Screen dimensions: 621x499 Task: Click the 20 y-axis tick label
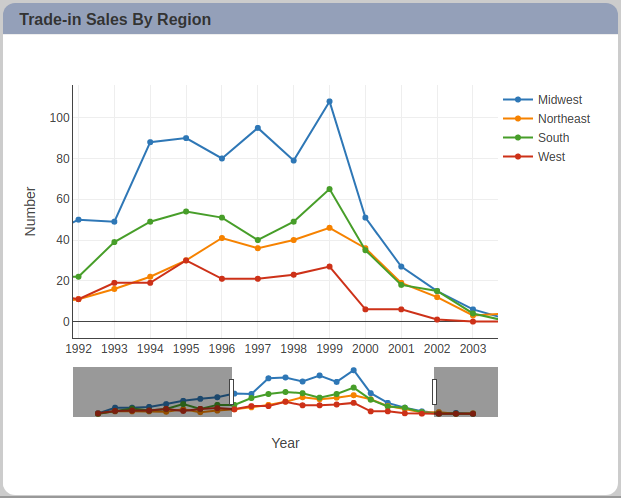tap(63, 281)
